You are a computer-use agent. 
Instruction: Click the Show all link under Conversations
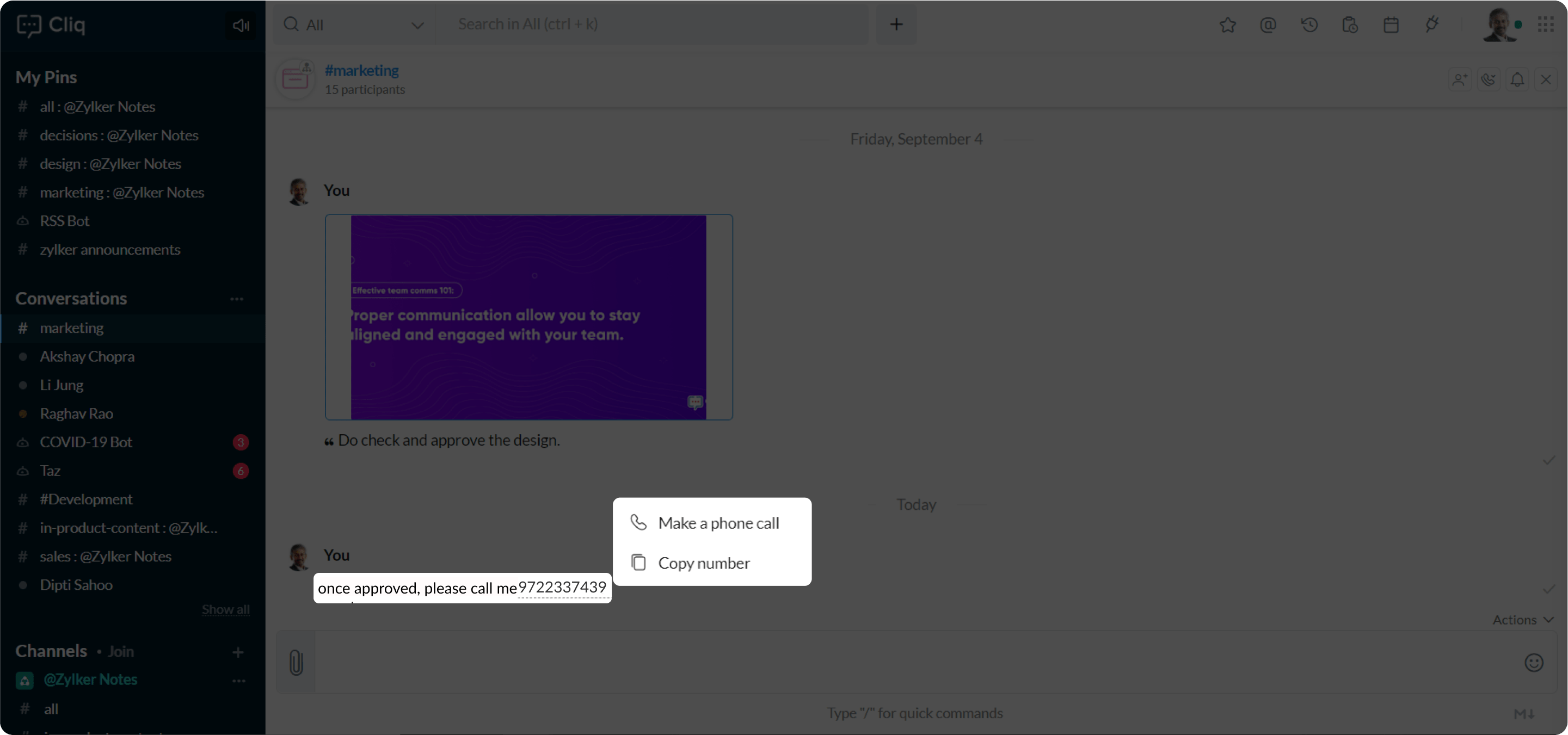[225, 609]
